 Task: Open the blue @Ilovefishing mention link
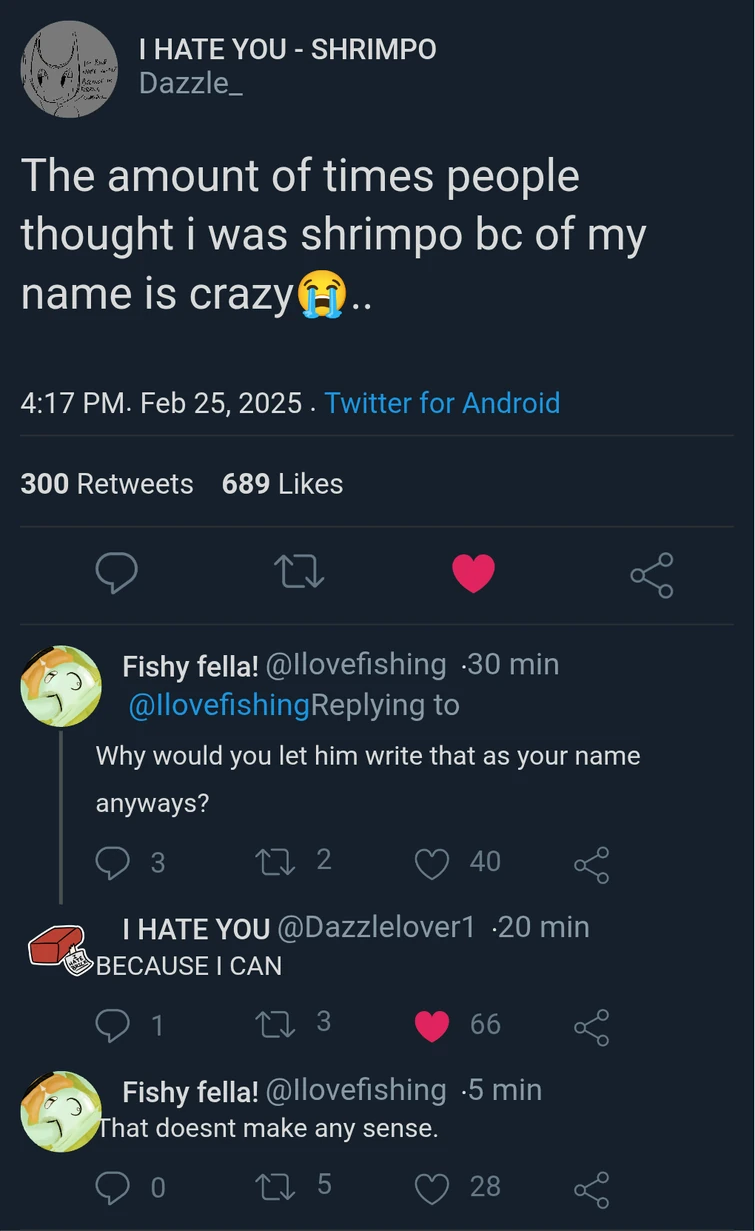pyautogui.click(x=219, y=705)
